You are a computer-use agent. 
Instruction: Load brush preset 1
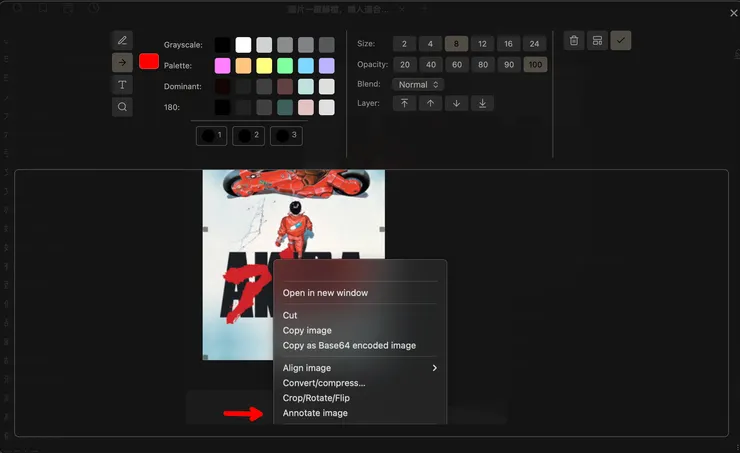[211, 136]
